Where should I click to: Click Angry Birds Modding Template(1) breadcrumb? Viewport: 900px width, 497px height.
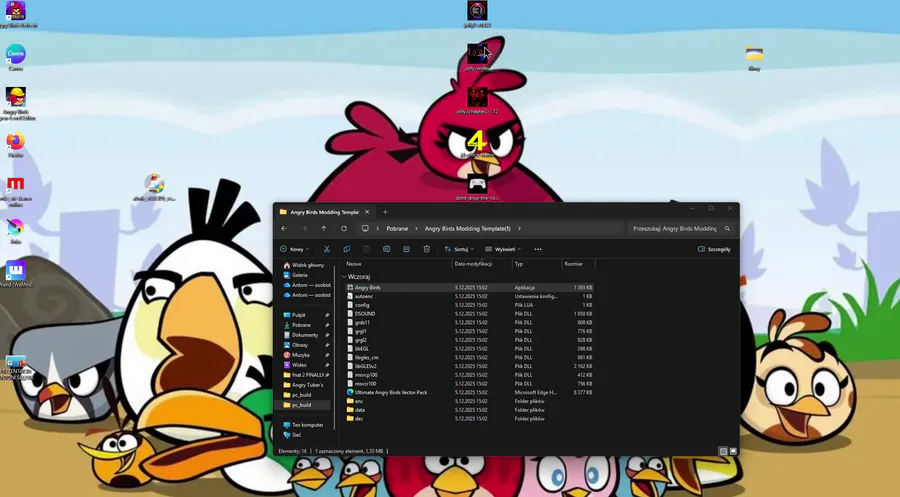467,228
